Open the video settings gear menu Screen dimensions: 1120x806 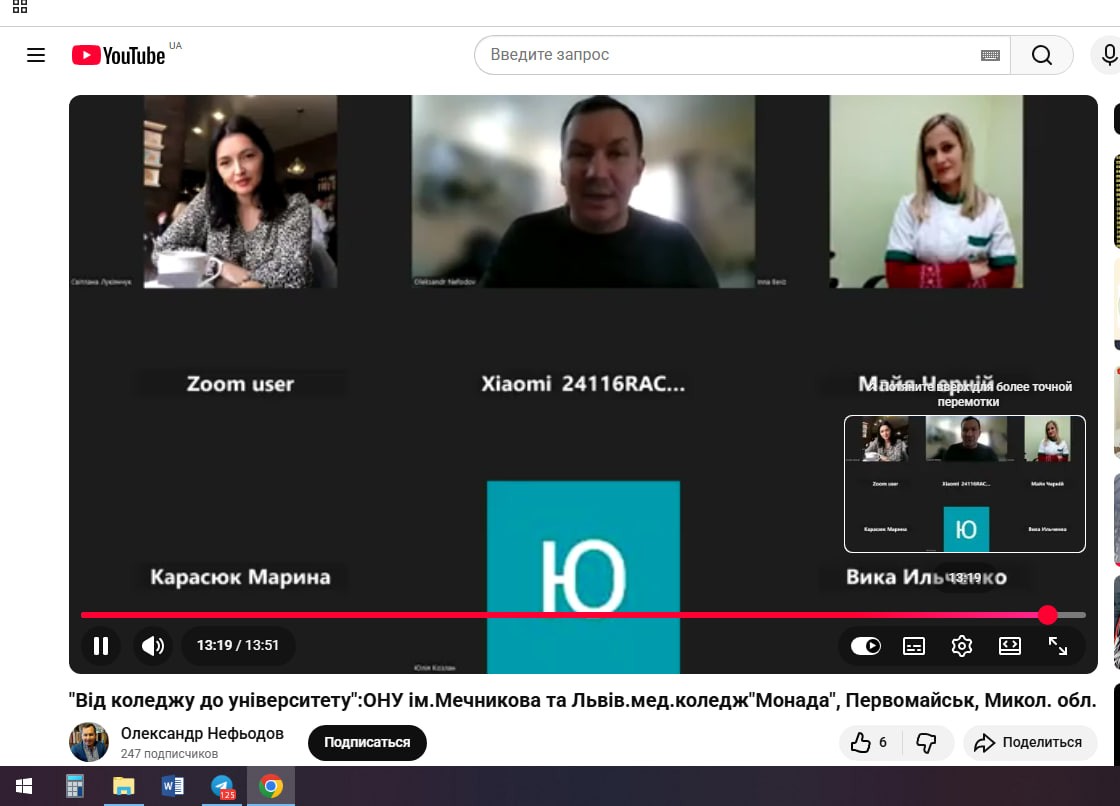click(962, 646)
